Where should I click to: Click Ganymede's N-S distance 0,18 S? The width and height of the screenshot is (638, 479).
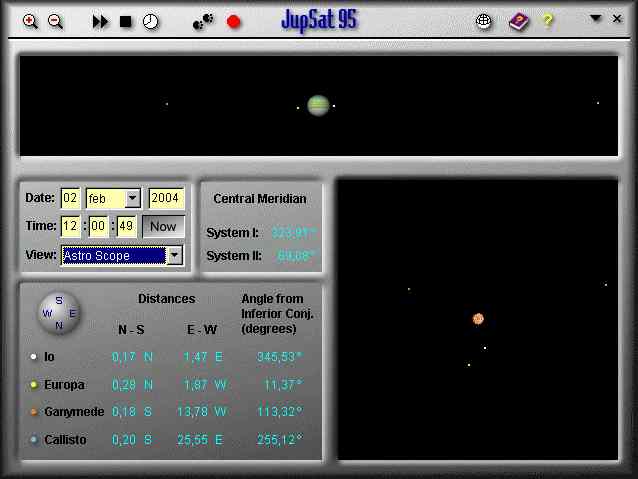pos(132,412)
